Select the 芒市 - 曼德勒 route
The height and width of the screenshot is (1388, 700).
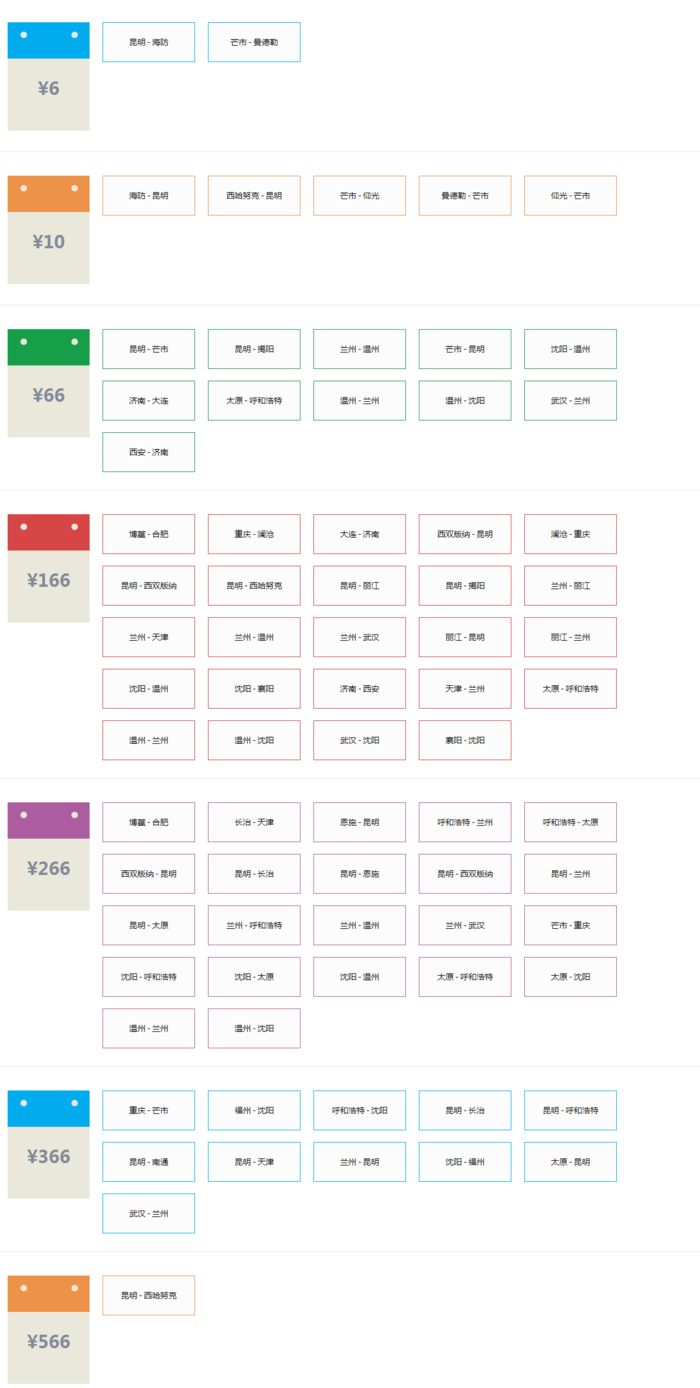coord(254,42)
